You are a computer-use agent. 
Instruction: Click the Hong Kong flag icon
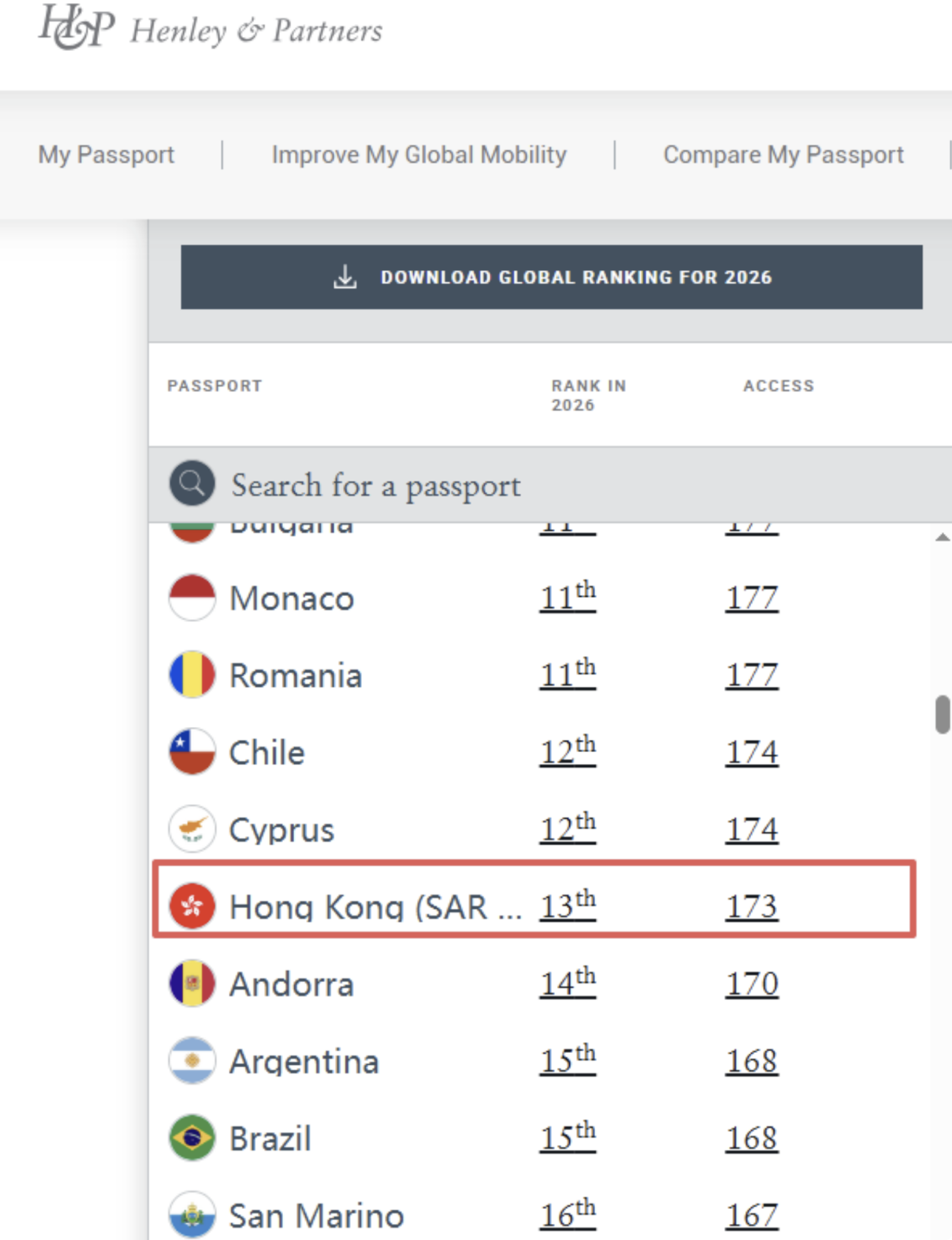[192, 906]
